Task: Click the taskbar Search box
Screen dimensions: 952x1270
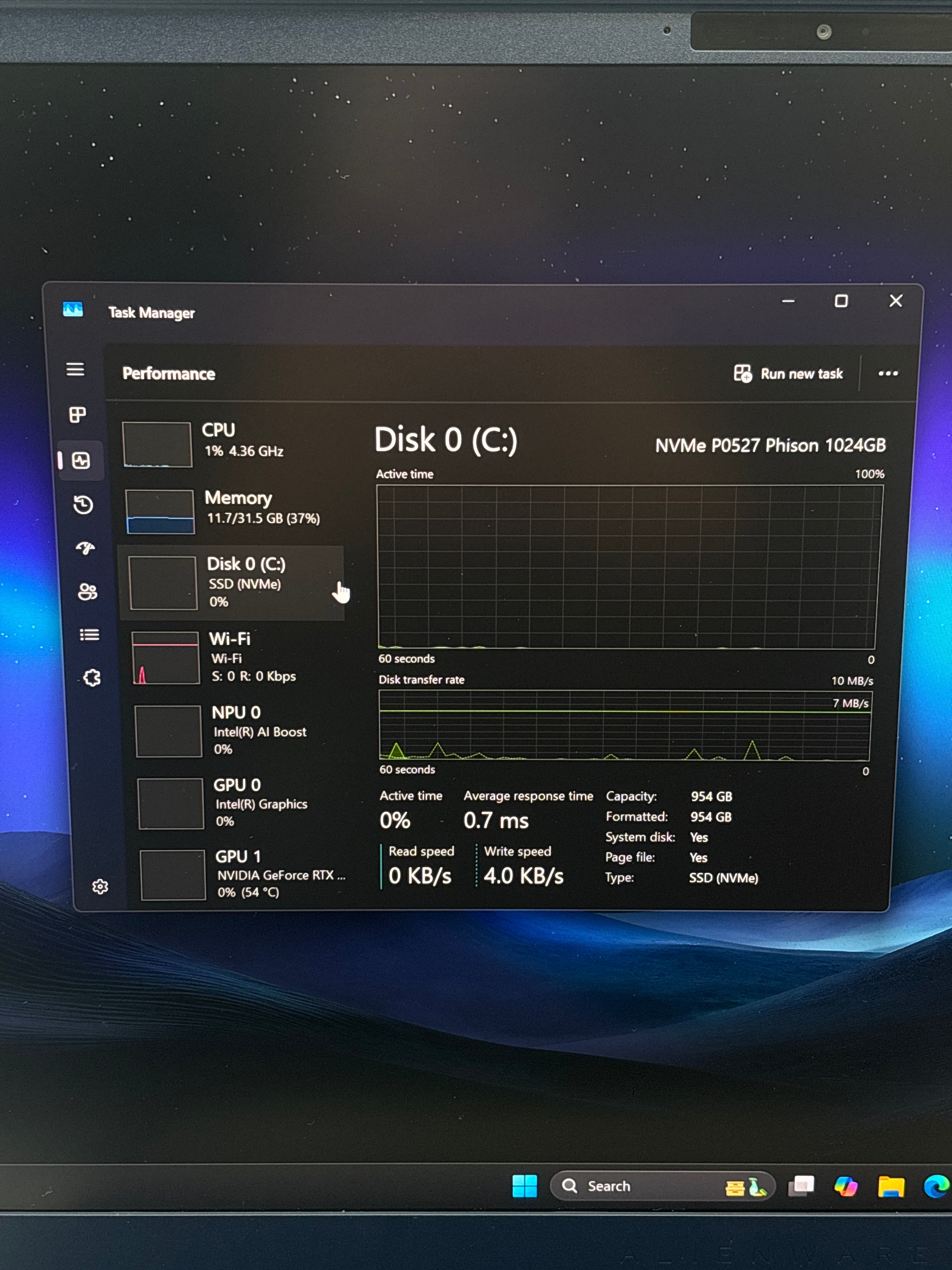Action: click(663, 1186)
